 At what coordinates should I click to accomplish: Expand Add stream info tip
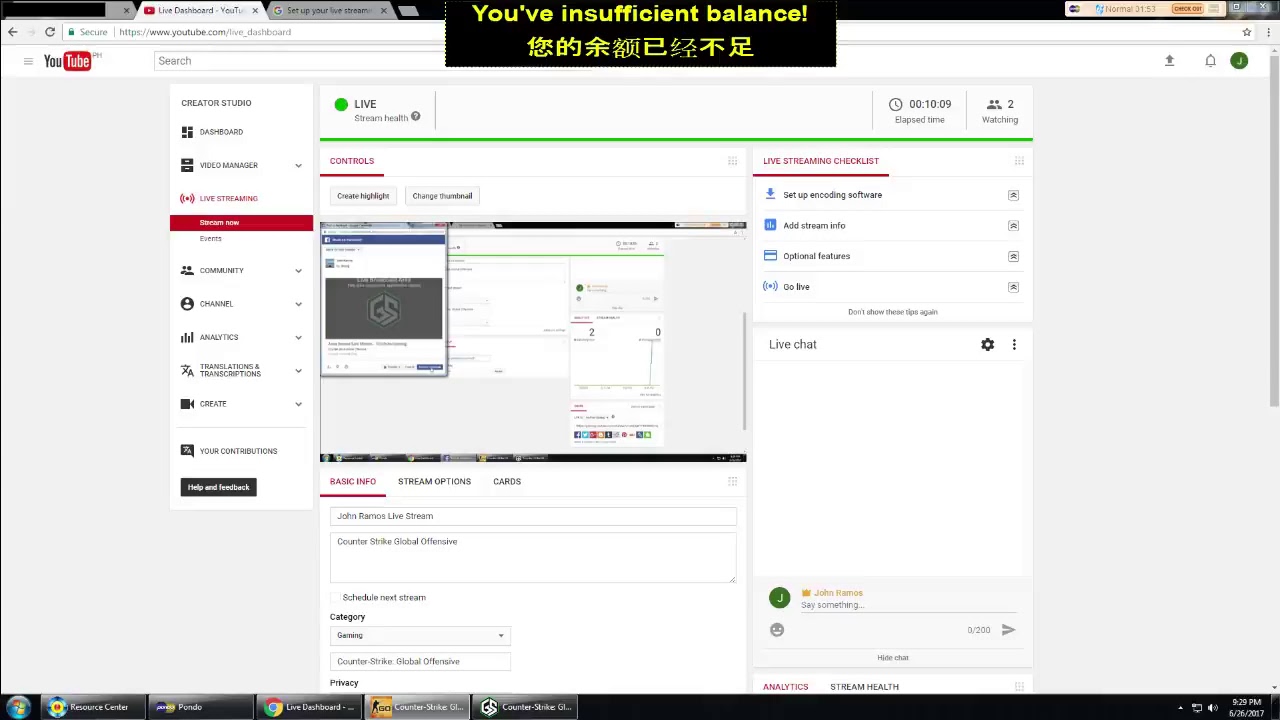click(1013, 226)
